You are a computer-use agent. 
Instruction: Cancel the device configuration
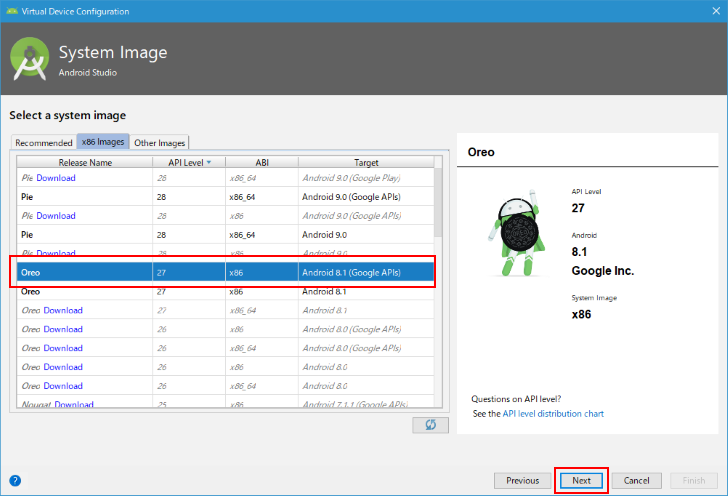click(636, 480)
